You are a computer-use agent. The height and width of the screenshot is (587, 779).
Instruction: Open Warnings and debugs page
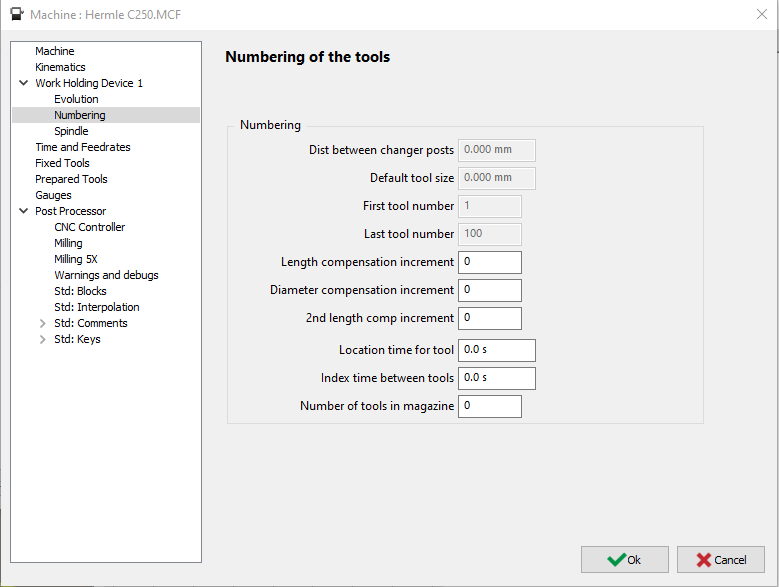(106, 275)
